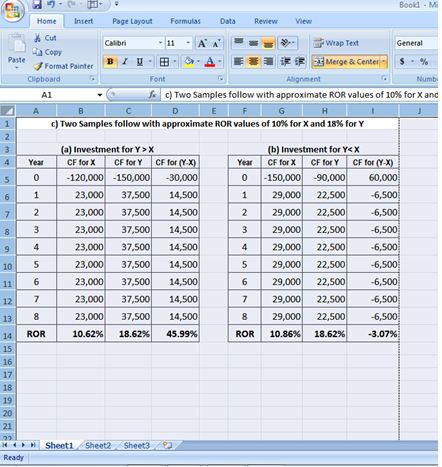Switch to the Data tab
Viewport: 442px width, 467px height.
pyautogui.click(x=228, y=21)
